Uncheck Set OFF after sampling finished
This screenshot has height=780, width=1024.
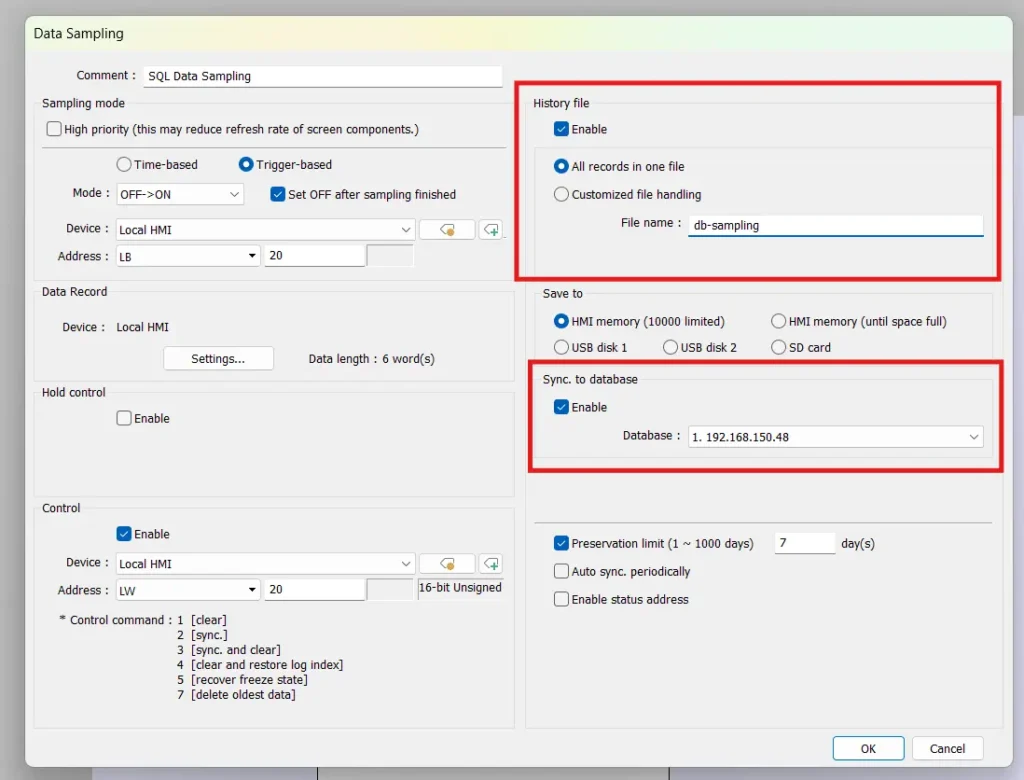click(x=277, y=194)
